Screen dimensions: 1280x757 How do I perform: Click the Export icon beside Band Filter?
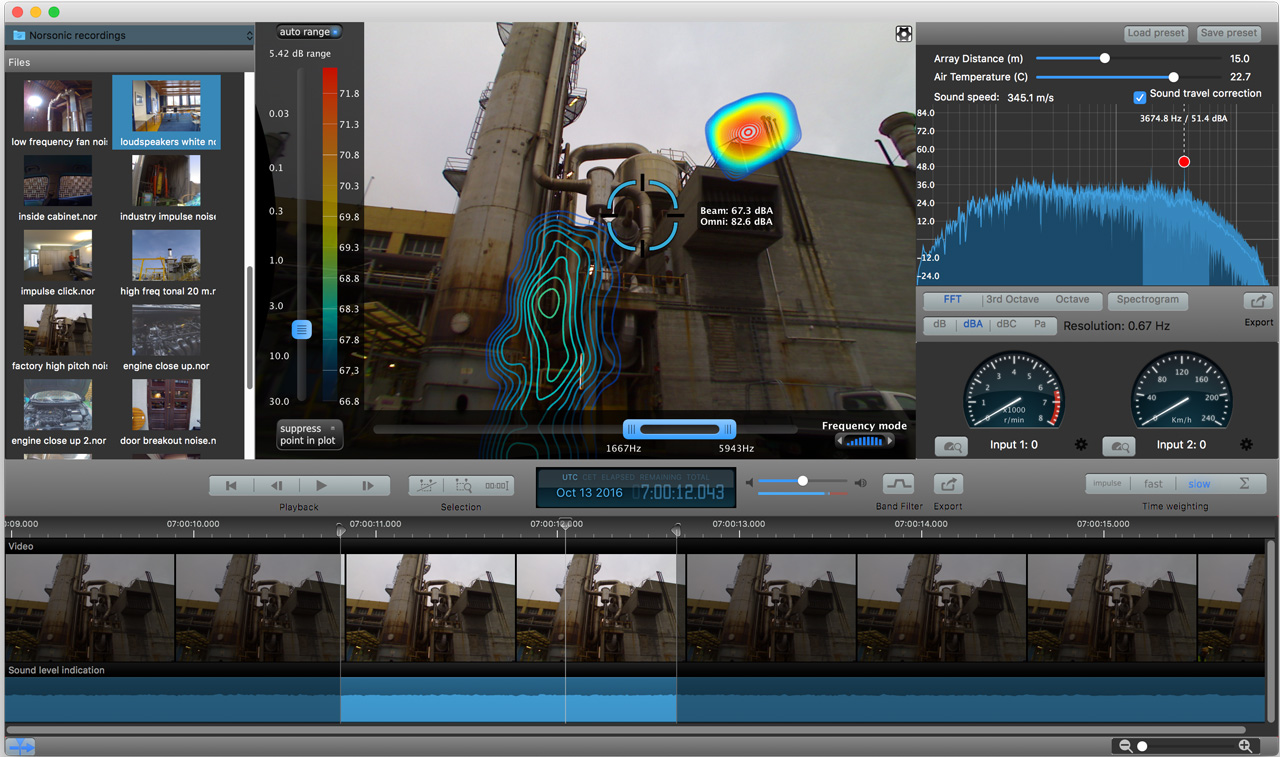click(947, 484)
